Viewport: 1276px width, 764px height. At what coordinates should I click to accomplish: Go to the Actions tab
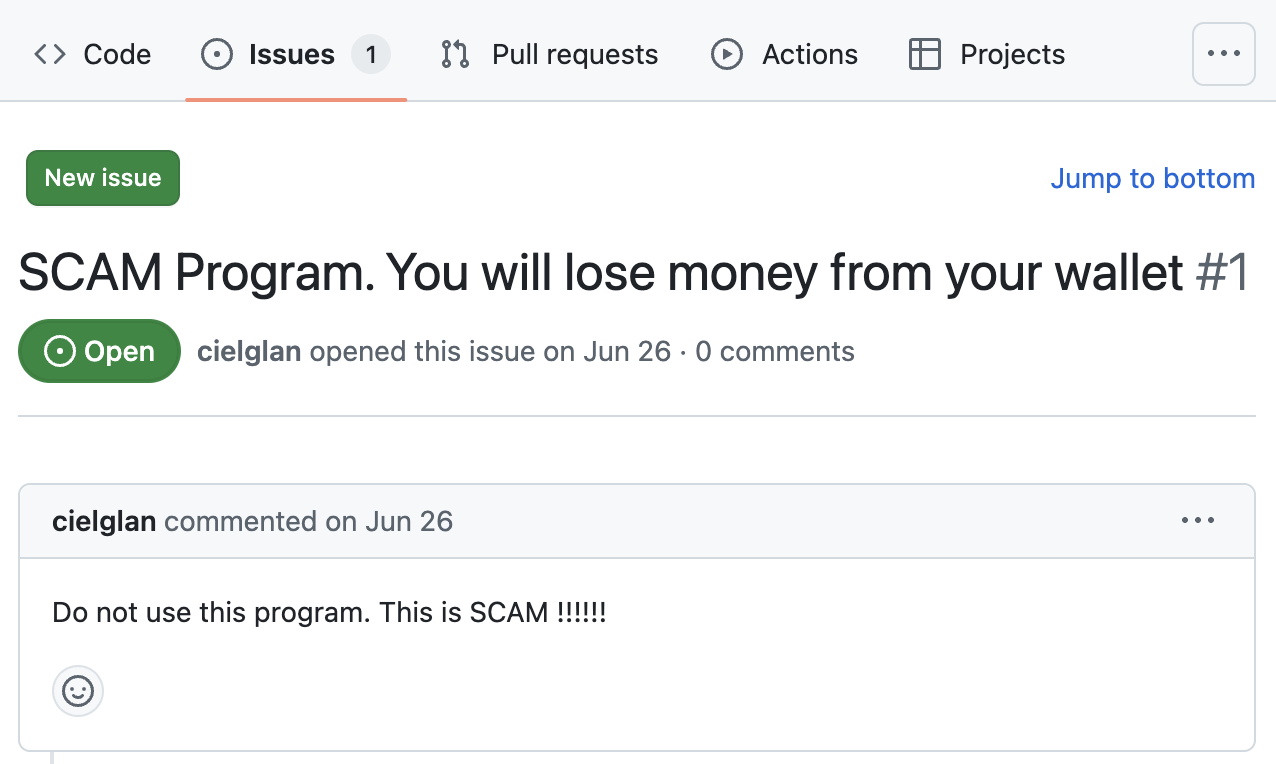point(809,54)
